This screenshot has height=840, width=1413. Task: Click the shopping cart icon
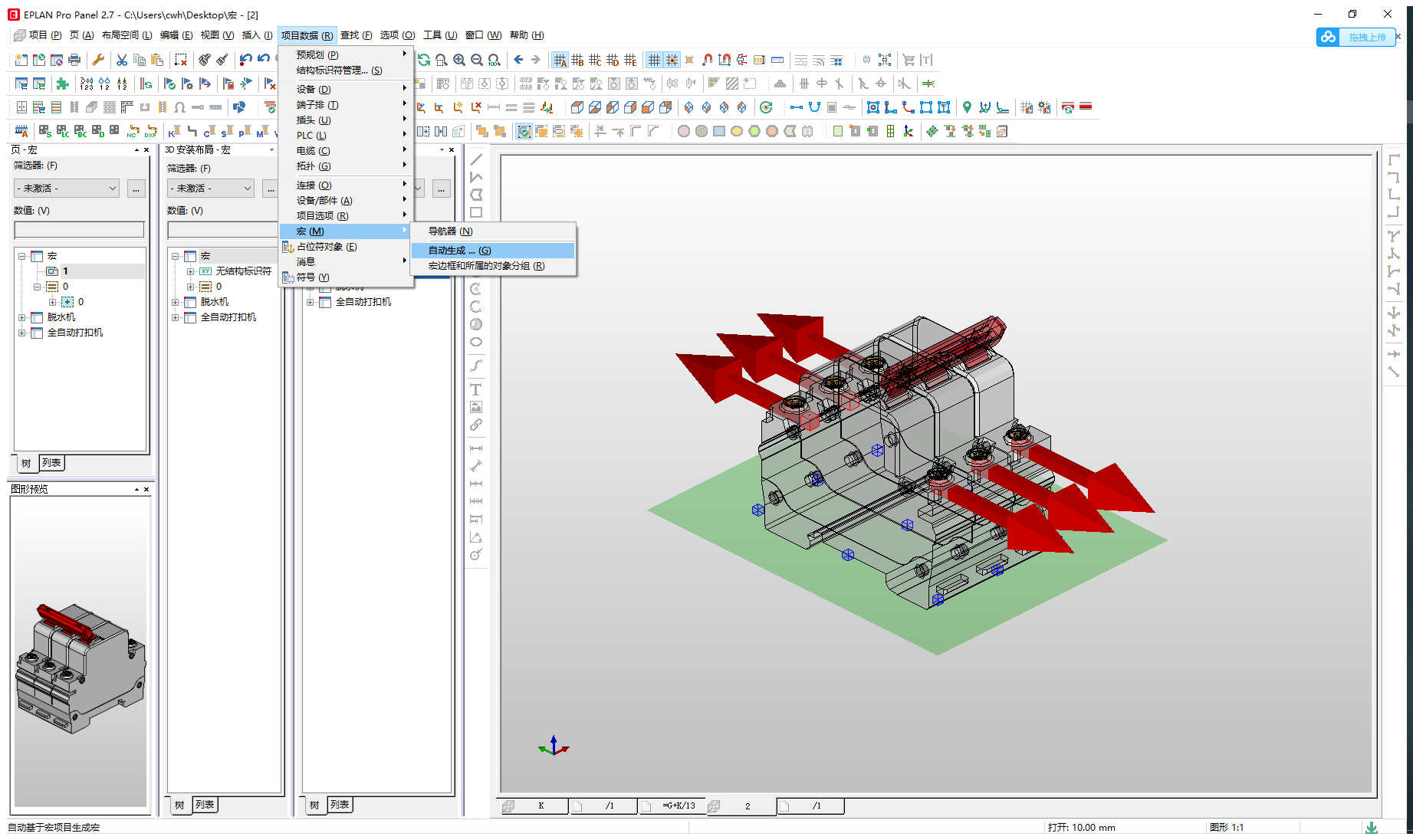(909, 60)
